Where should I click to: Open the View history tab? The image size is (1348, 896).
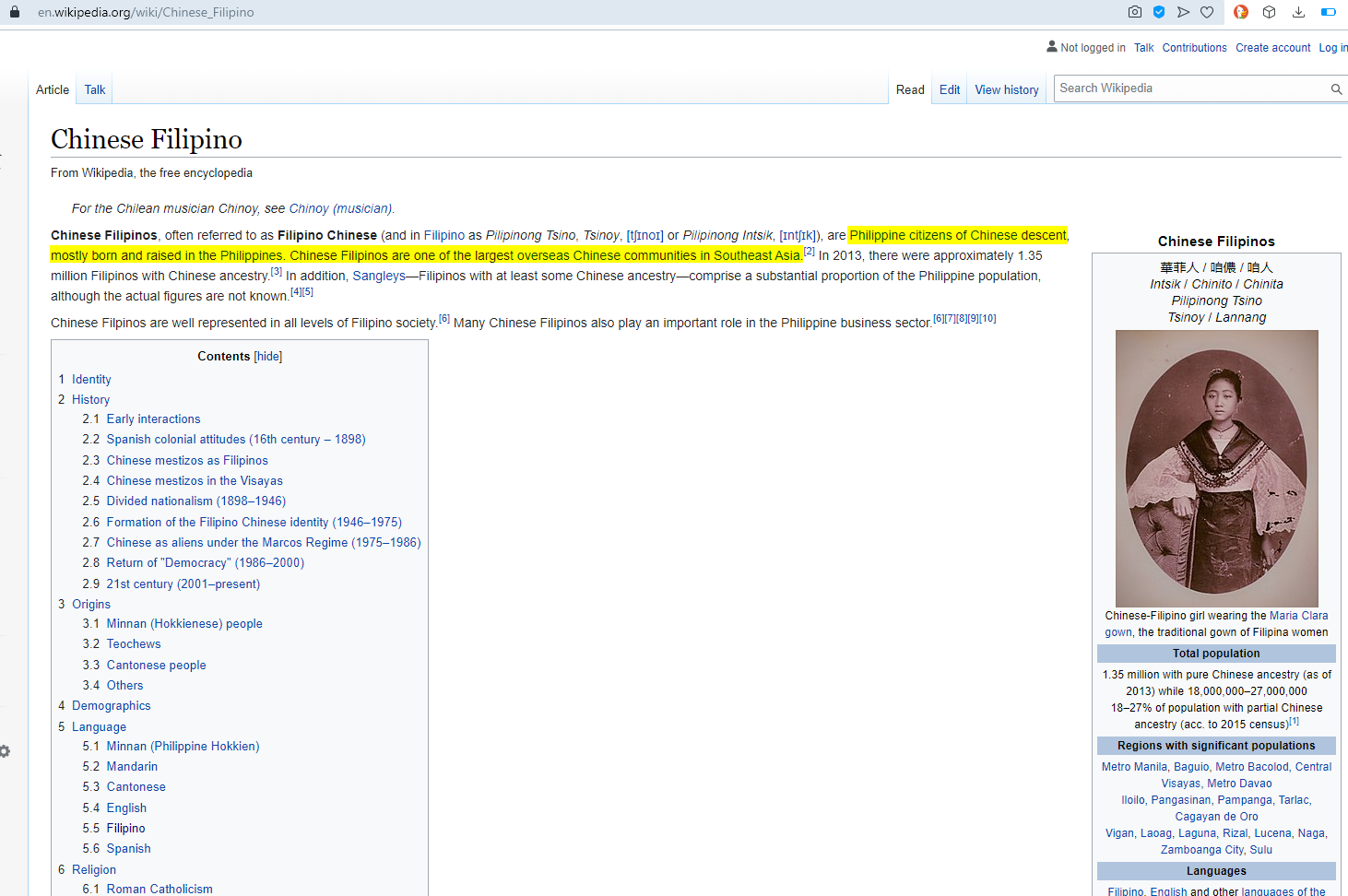tap(1007, 89)
